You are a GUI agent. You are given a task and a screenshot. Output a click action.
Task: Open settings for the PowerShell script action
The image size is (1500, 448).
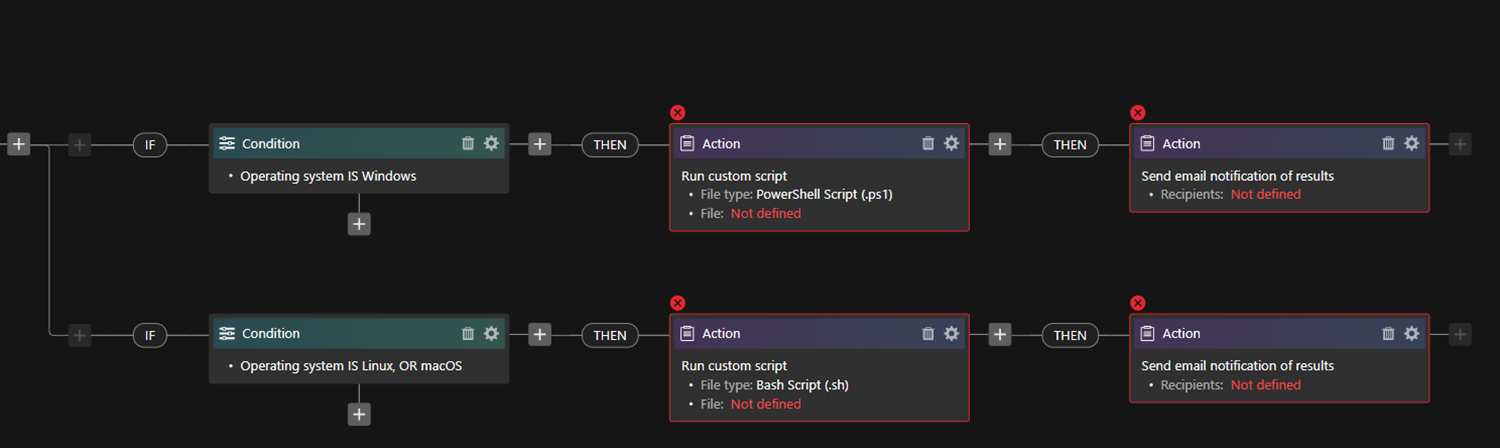(951, 144)
